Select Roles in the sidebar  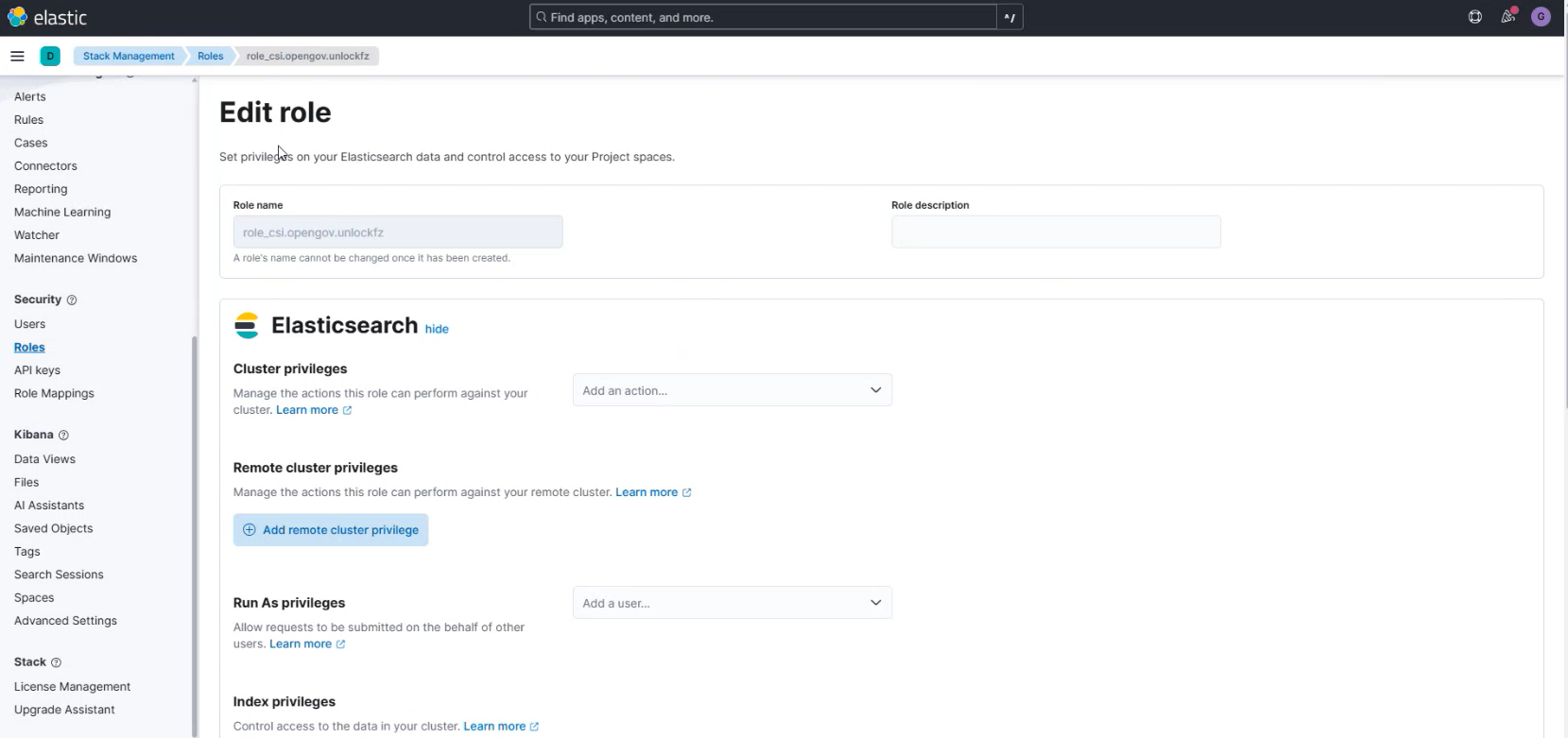point(29,348)
